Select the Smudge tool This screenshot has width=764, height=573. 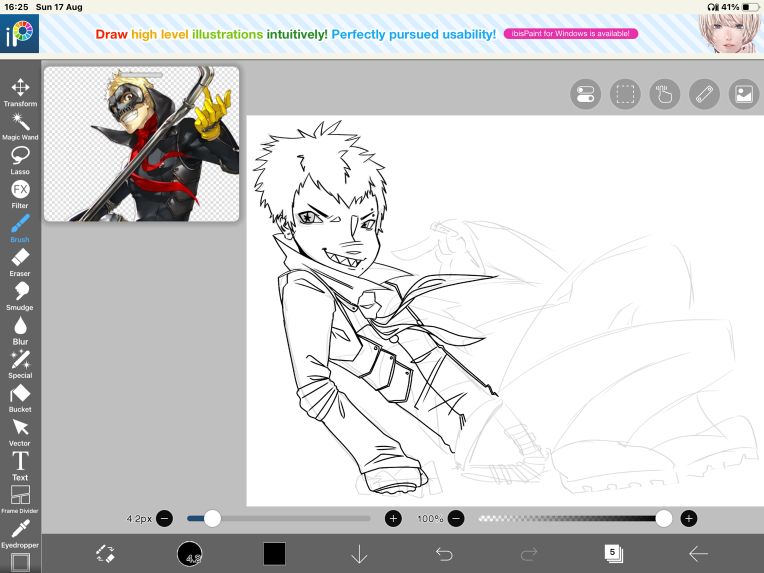tap(20, 297)
